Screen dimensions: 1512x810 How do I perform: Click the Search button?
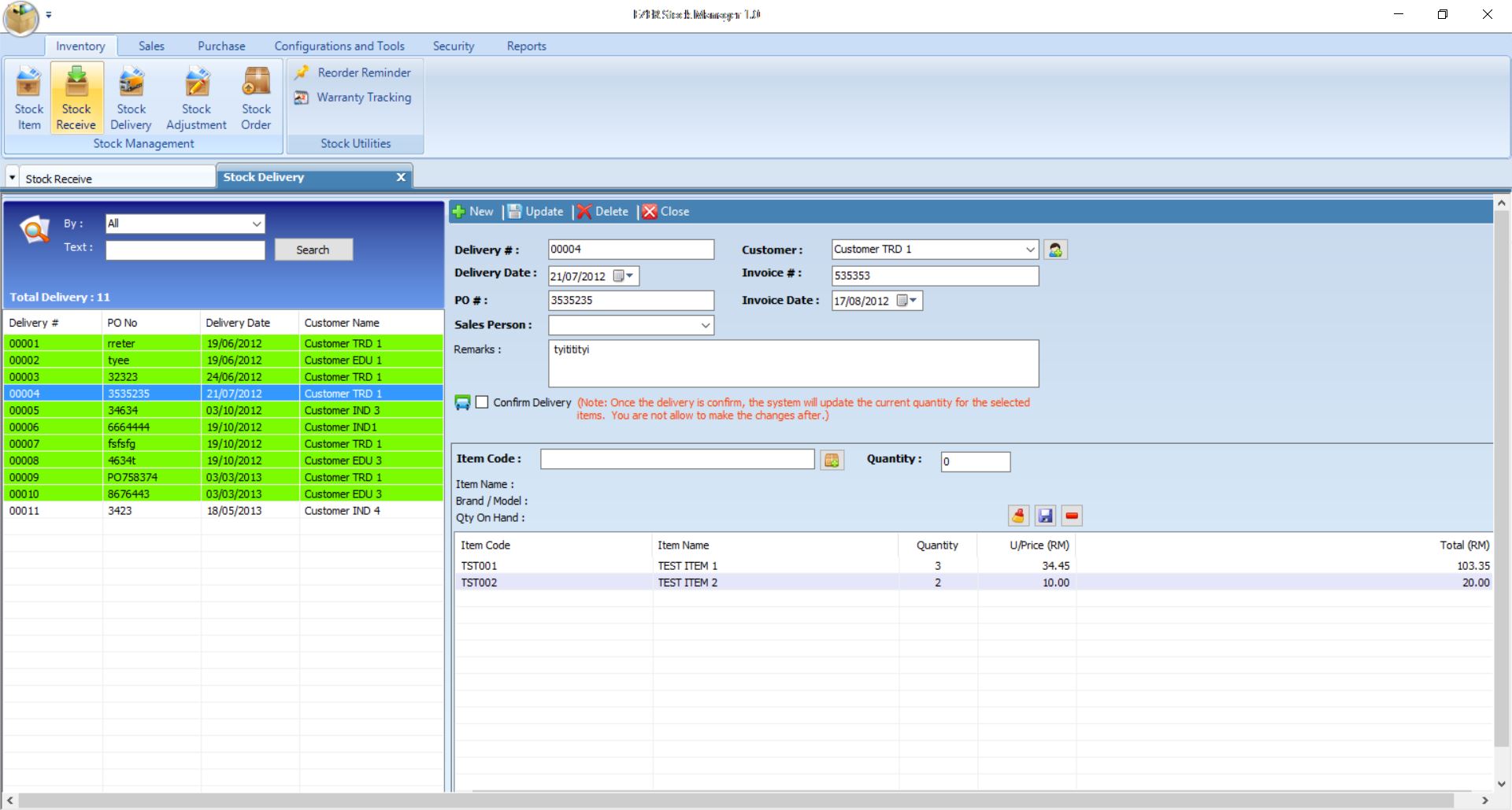click(x=313, y=250)
